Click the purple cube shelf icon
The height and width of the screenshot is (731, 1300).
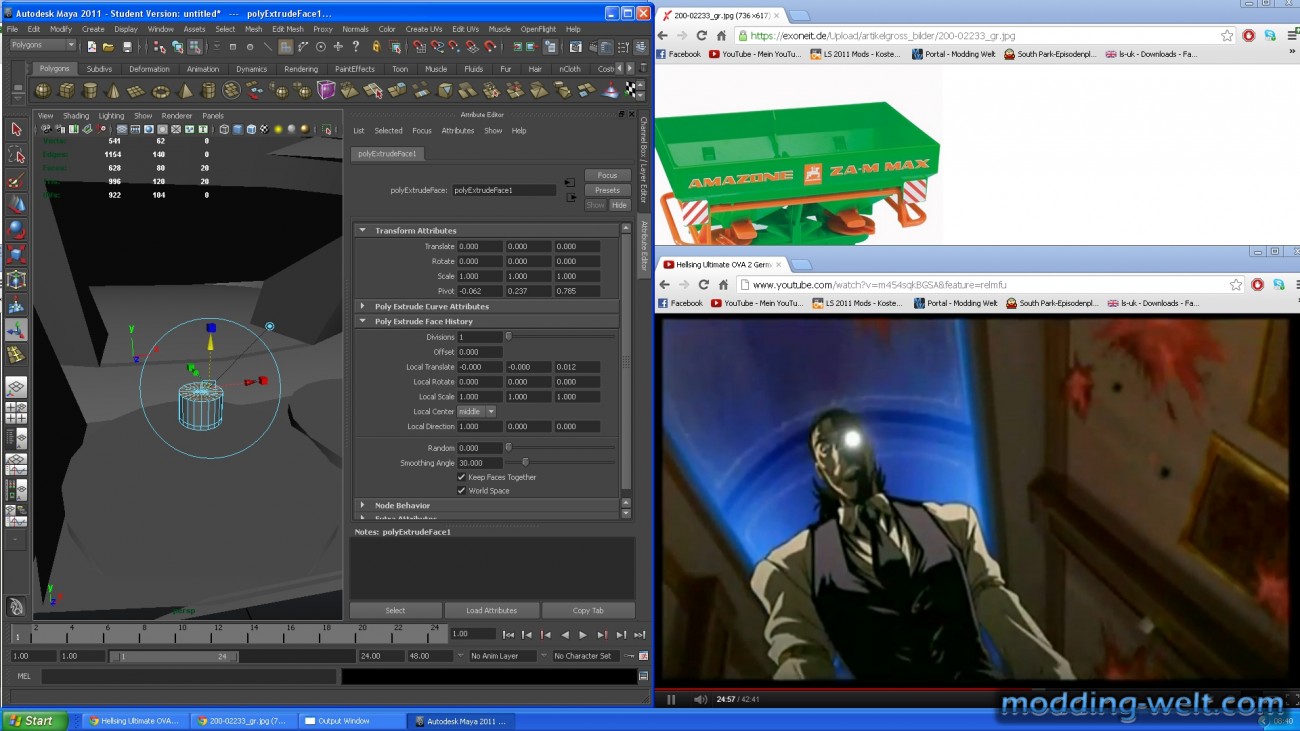[326, 91]
